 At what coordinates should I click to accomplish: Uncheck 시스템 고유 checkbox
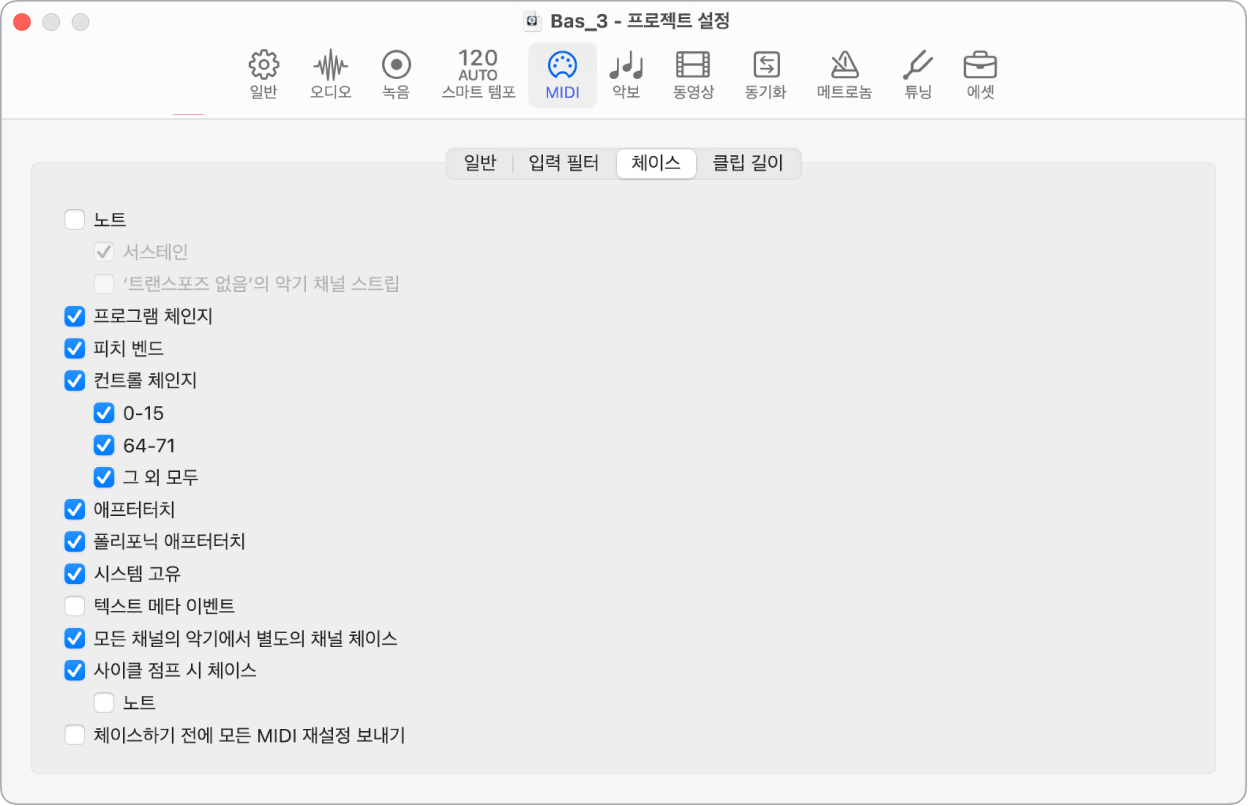point(74,574)
